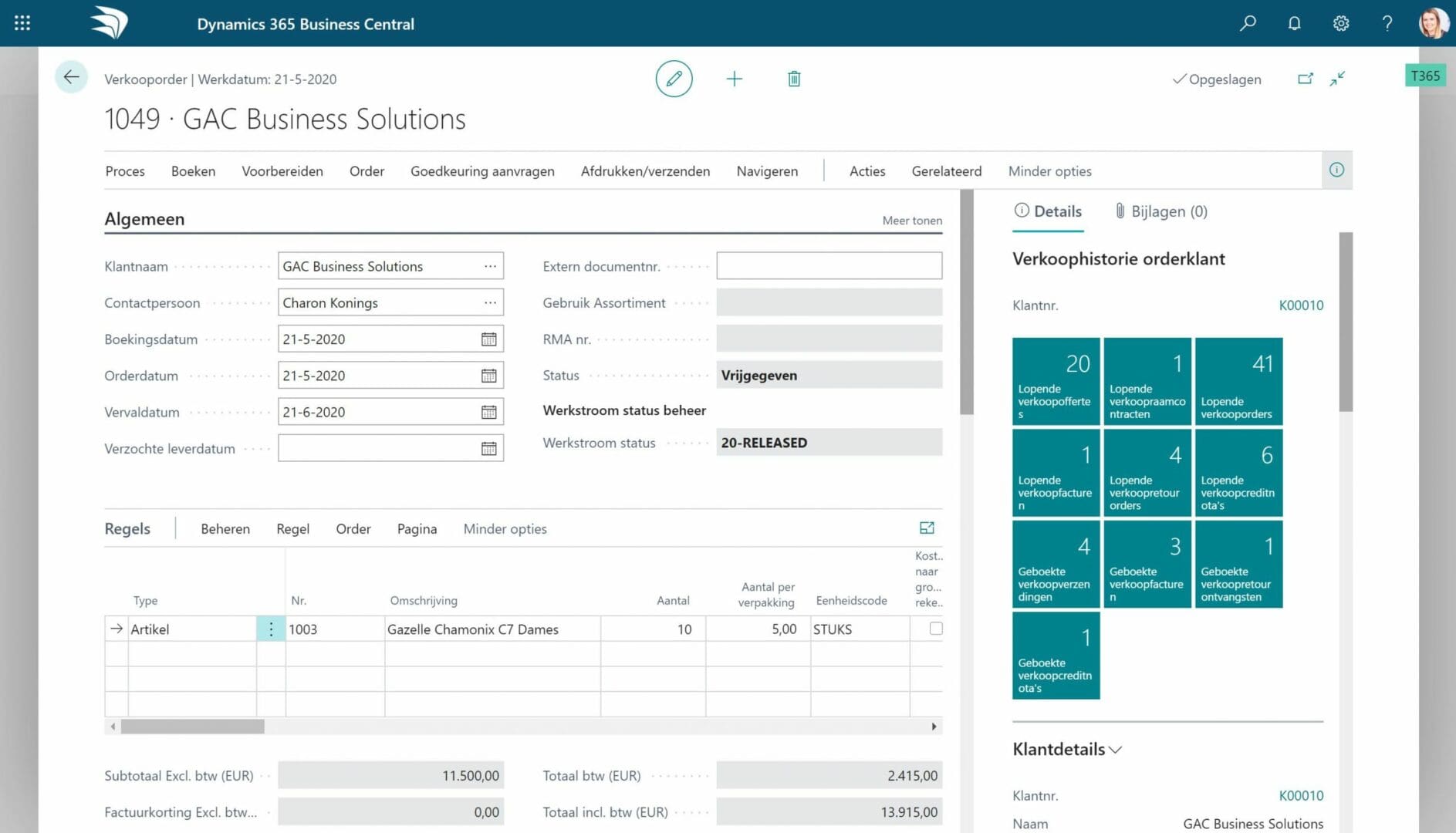Open the Voorbereiden menu

point(282,171)
